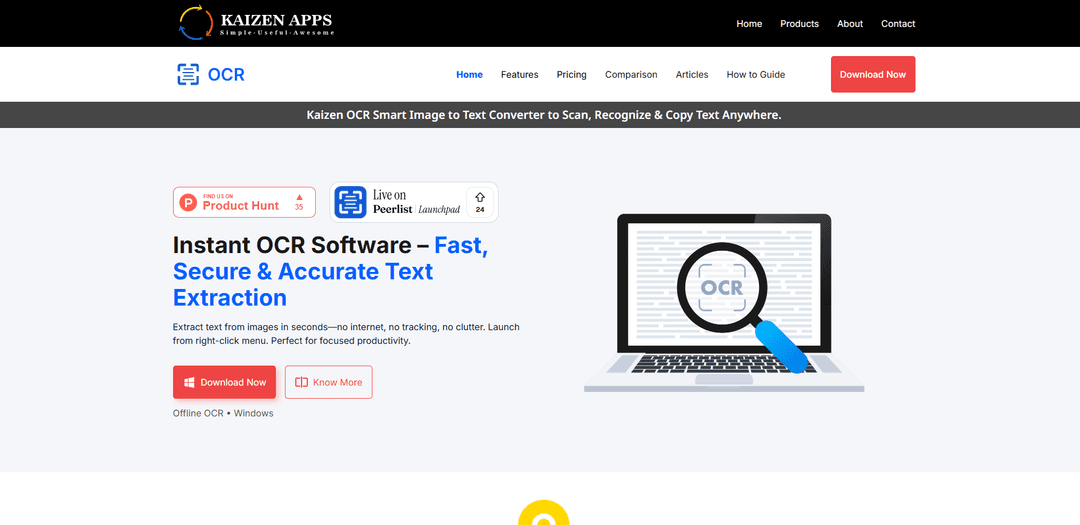Select the blue Home tab in OCR navigation
The image size is (1080, 525).
[470, 74]
